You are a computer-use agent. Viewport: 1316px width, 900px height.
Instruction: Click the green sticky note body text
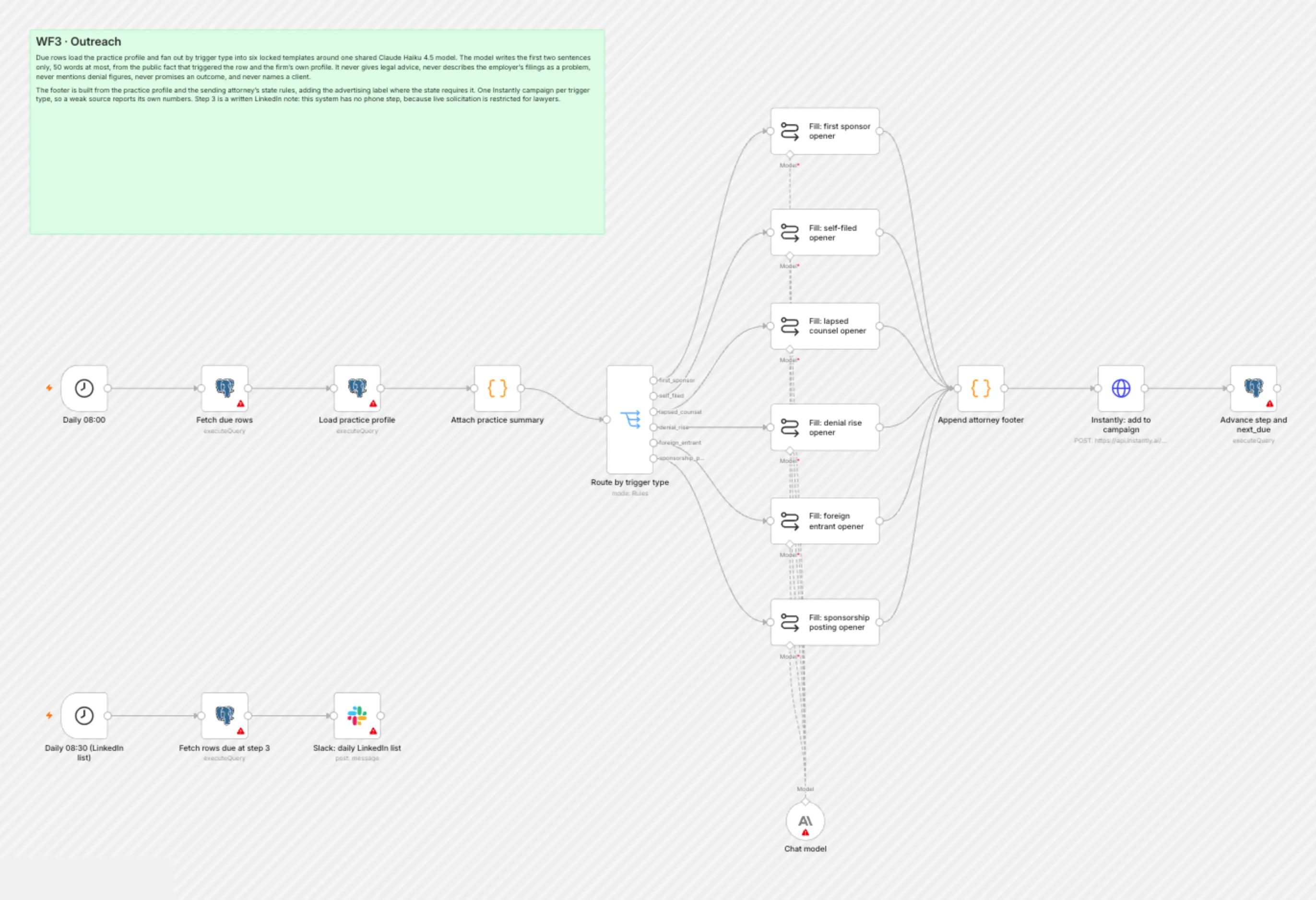313,78
